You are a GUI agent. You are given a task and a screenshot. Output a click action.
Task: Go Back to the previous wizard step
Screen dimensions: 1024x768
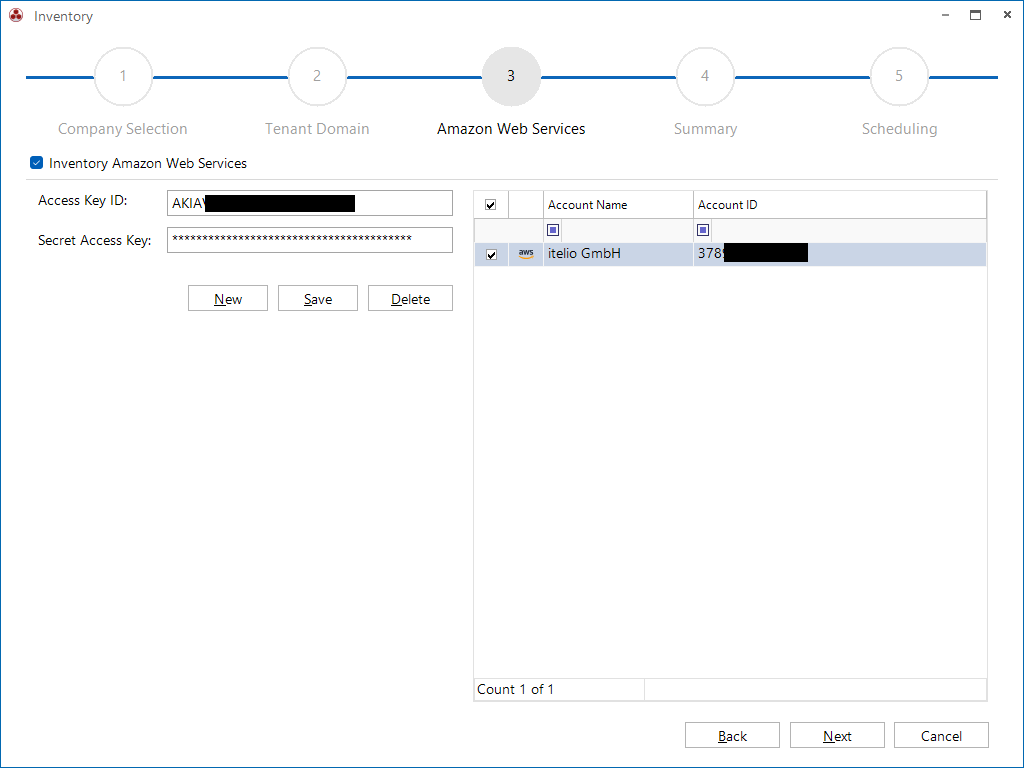click(x=732, y=735)
